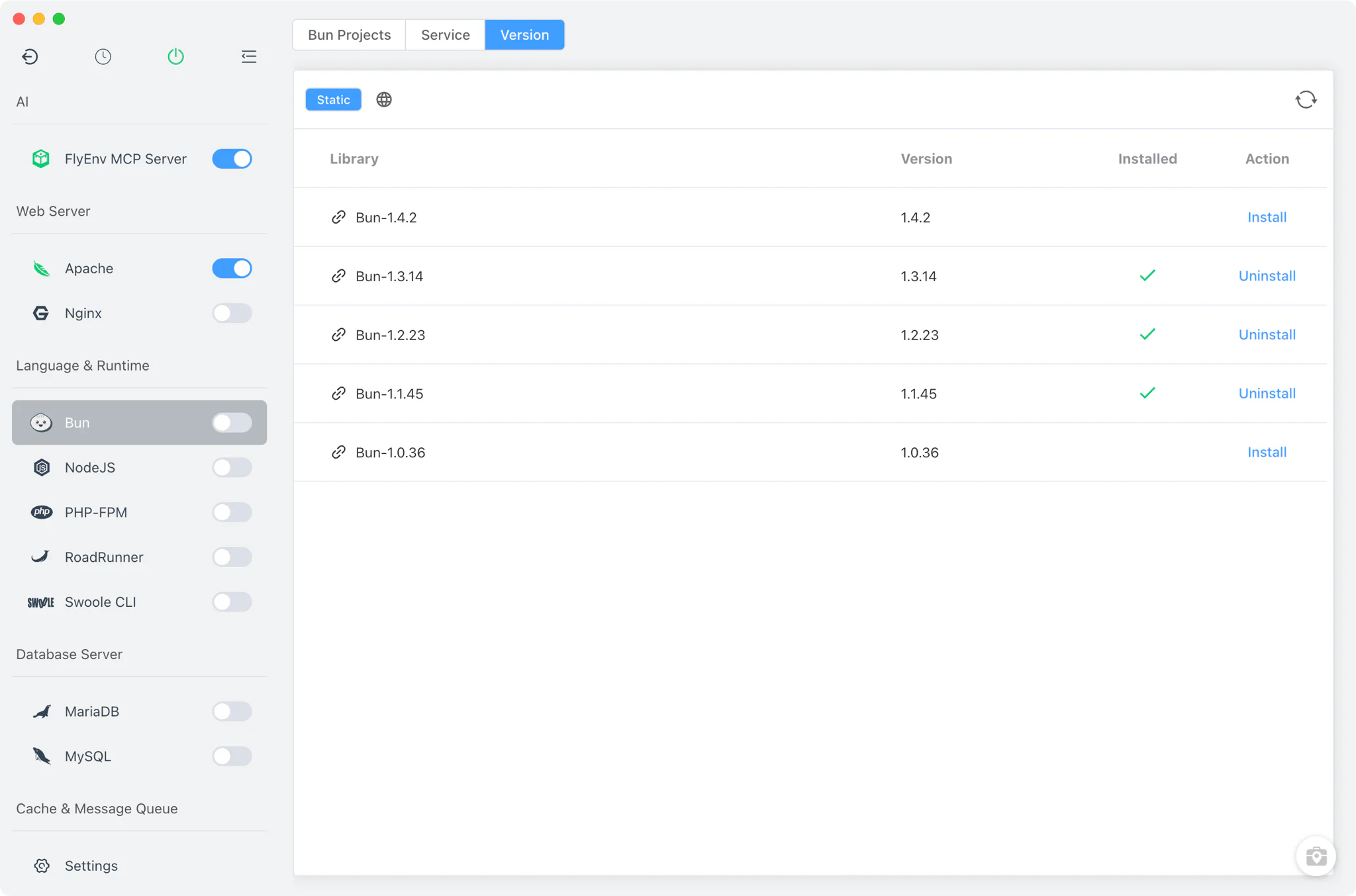Screen dimensions: 1356x896
Task: Click the installed checkmark for Bun-1.1.45
Action: 1147,393
